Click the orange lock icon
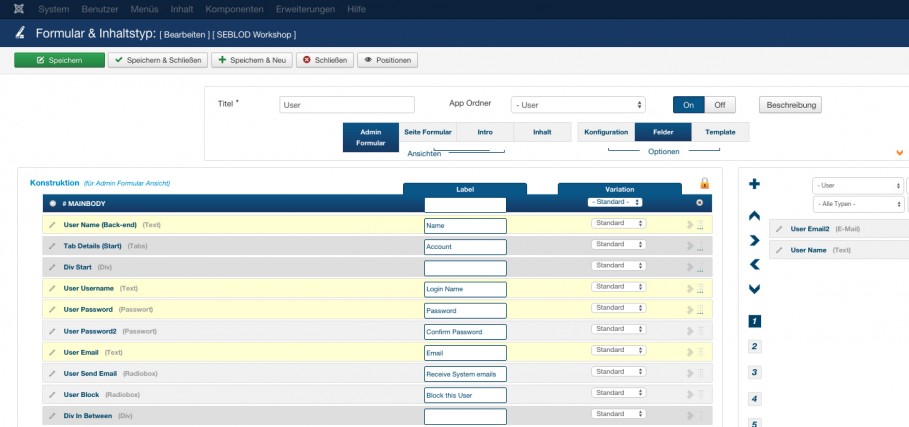This screenshot has height=427, width=909. (x=704, y=184)
